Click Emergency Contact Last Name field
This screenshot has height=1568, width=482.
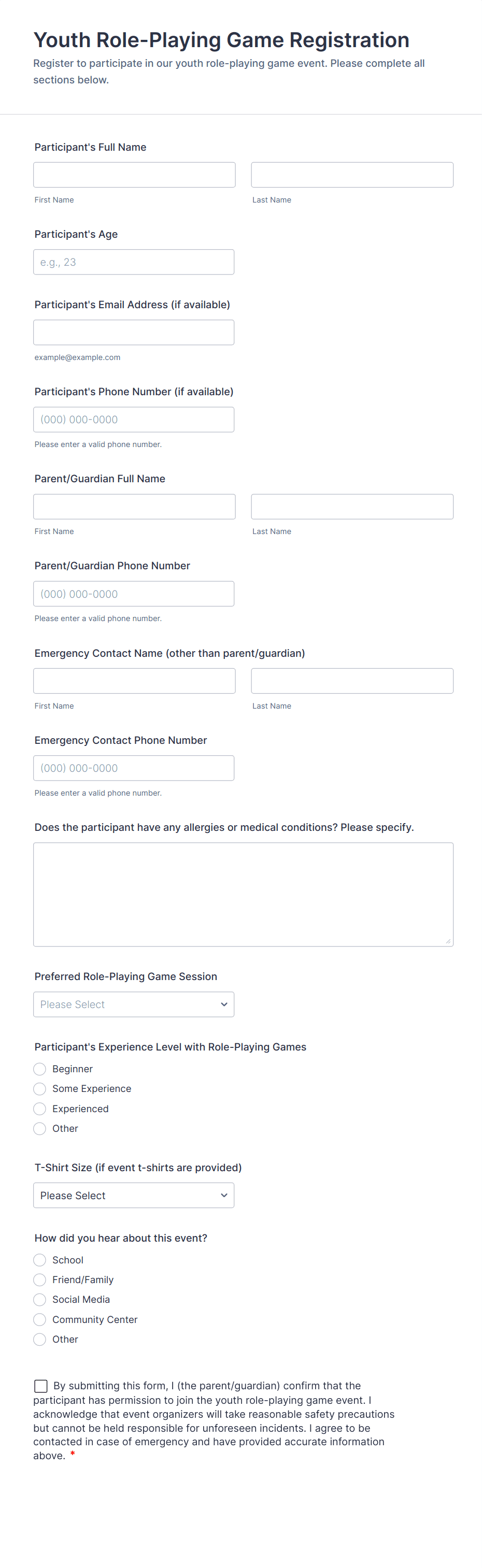pos(351,681)
